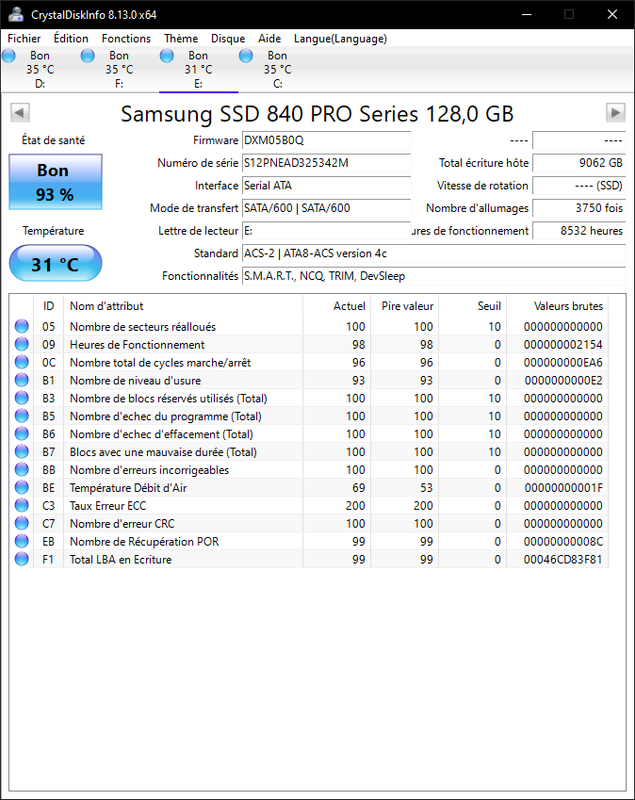Click status orb for attribute 0C row

[21, 362]
